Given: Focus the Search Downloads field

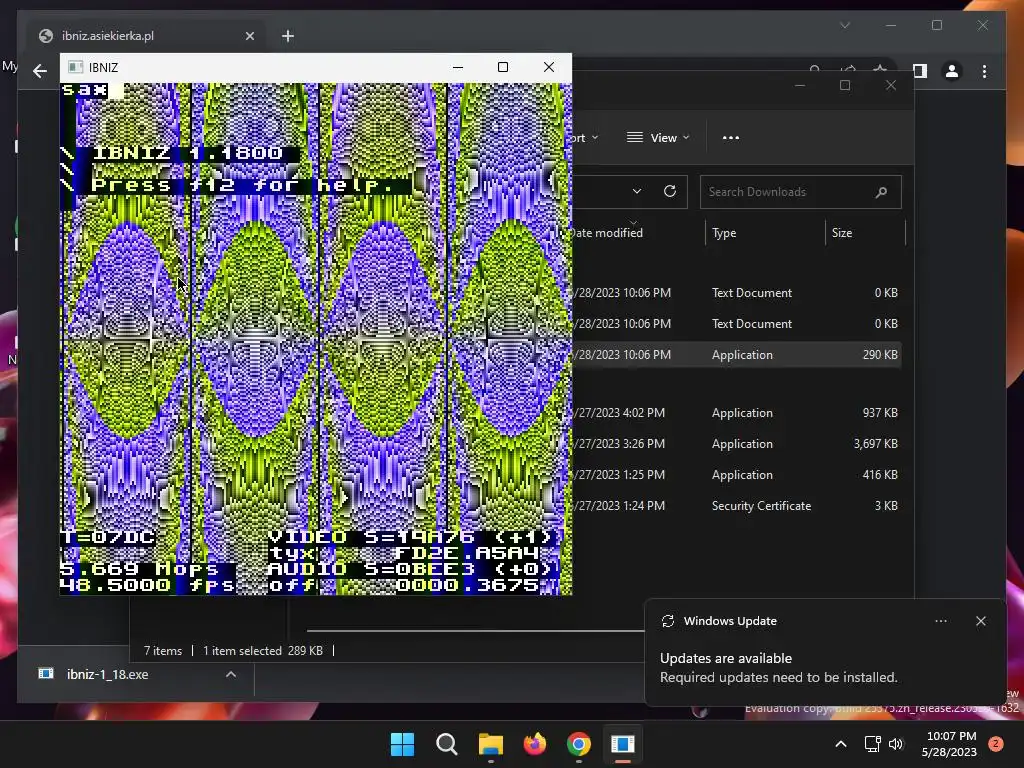Looking at the screenshot, I should pyautogui.click(x=801, y=192).
